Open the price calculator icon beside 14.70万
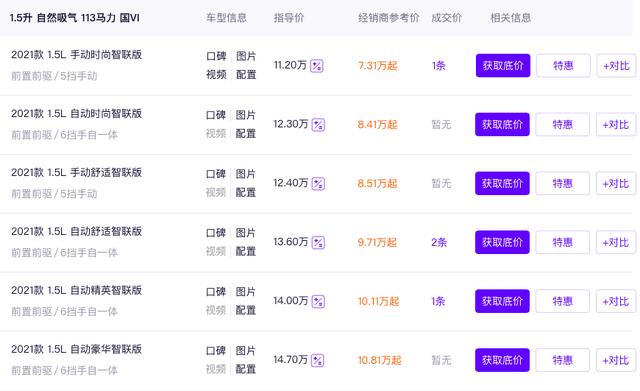 [317, 360]
